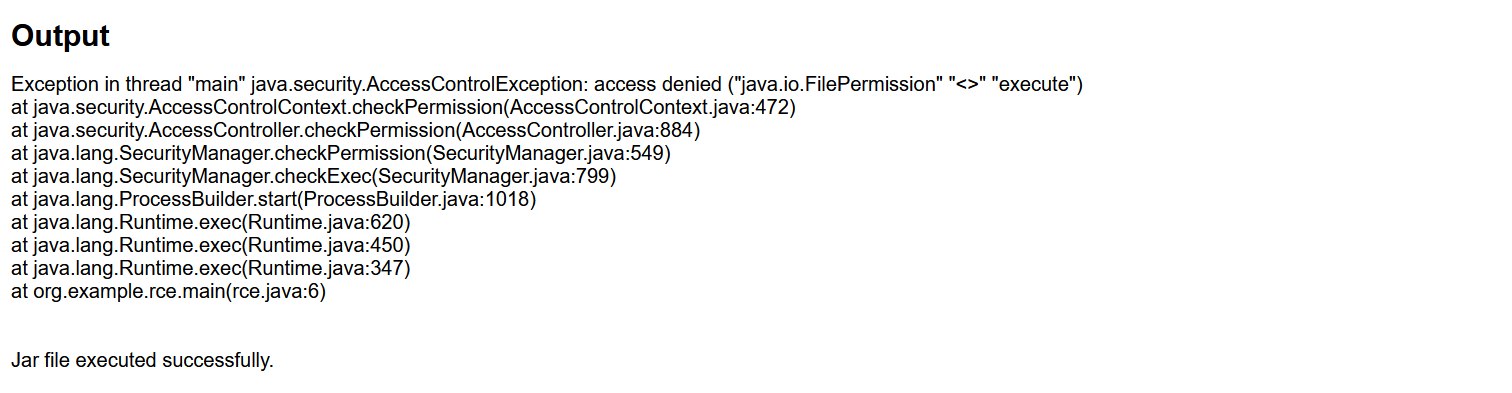This screenshot has height=393, width=1512.
Task: Click the SecurityManager.checkPermission stack trace line
Action: tap(341, 154)
